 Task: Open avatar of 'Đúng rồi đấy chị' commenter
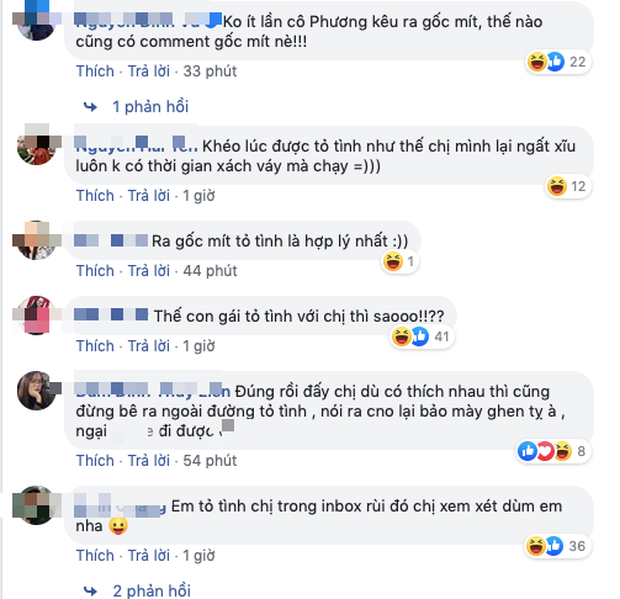36,390
